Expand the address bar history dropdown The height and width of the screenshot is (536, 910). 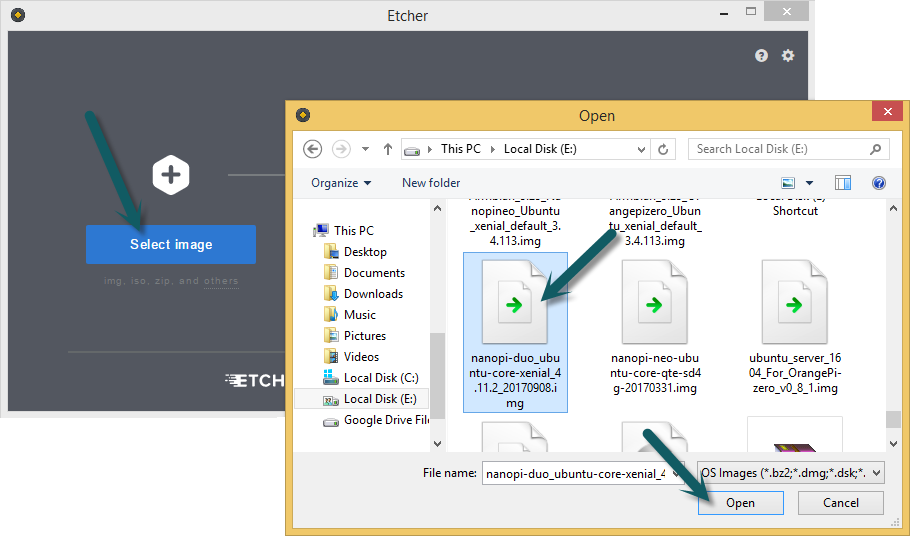[x=641, y=149]
